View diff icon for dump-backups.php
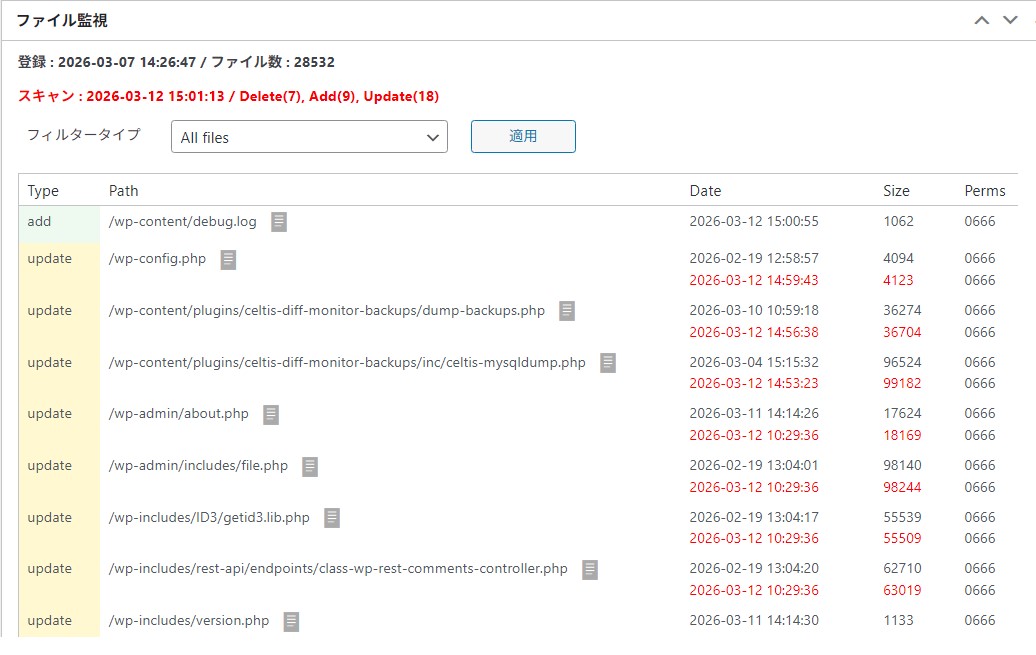The image size is (1036, 655). pyautogui.click(x=567, y=311)
